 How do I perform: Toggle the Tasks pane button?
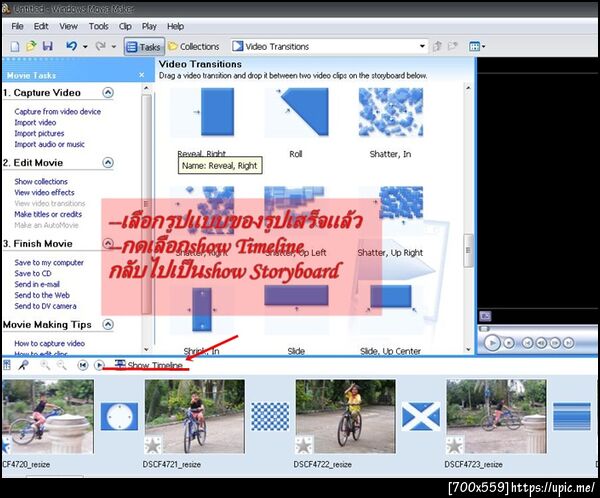click(144, 47)
